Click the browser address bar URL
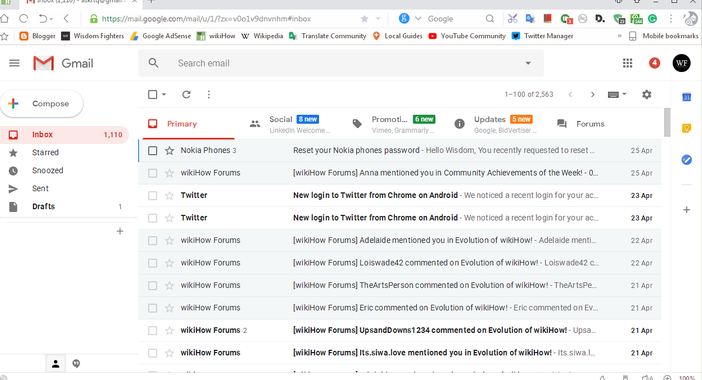The width and height of the screenshot is (702, 380). tap(206, 19)
